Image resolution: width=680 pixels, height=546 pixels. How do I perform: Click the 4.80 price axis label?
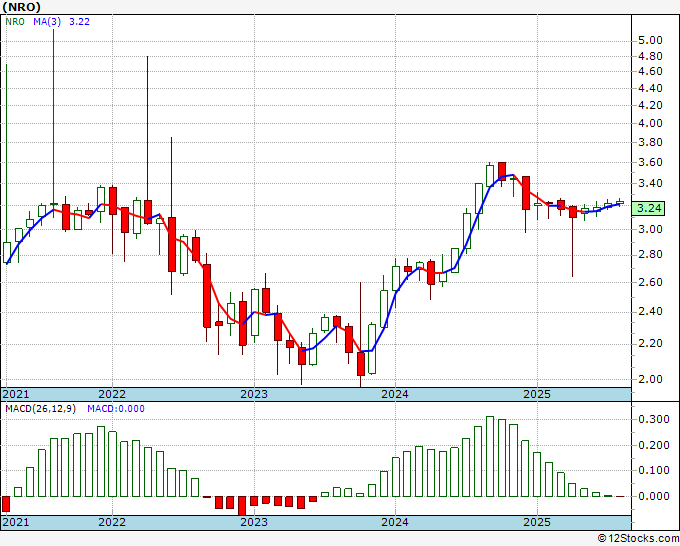650,56
